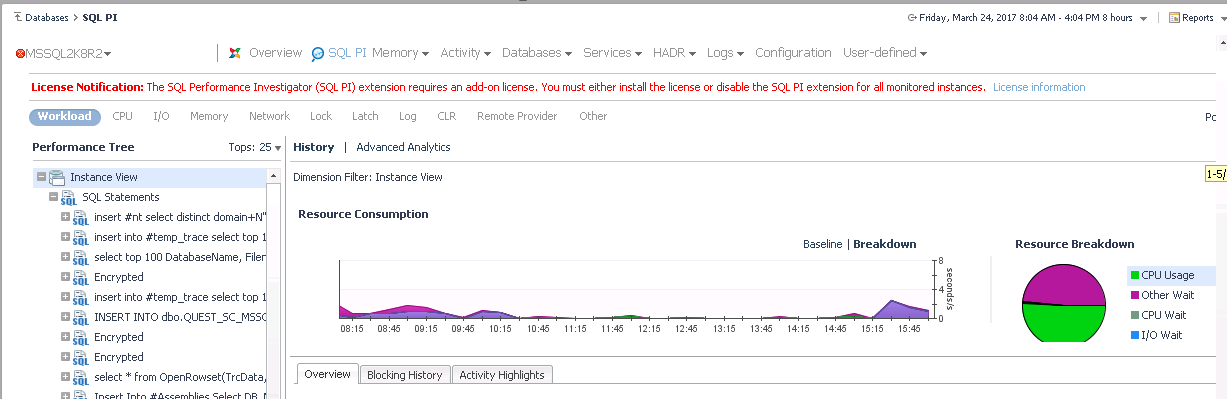The image size is (1227, 399).
Task: Open the License information link
Action: (1039, 88)
